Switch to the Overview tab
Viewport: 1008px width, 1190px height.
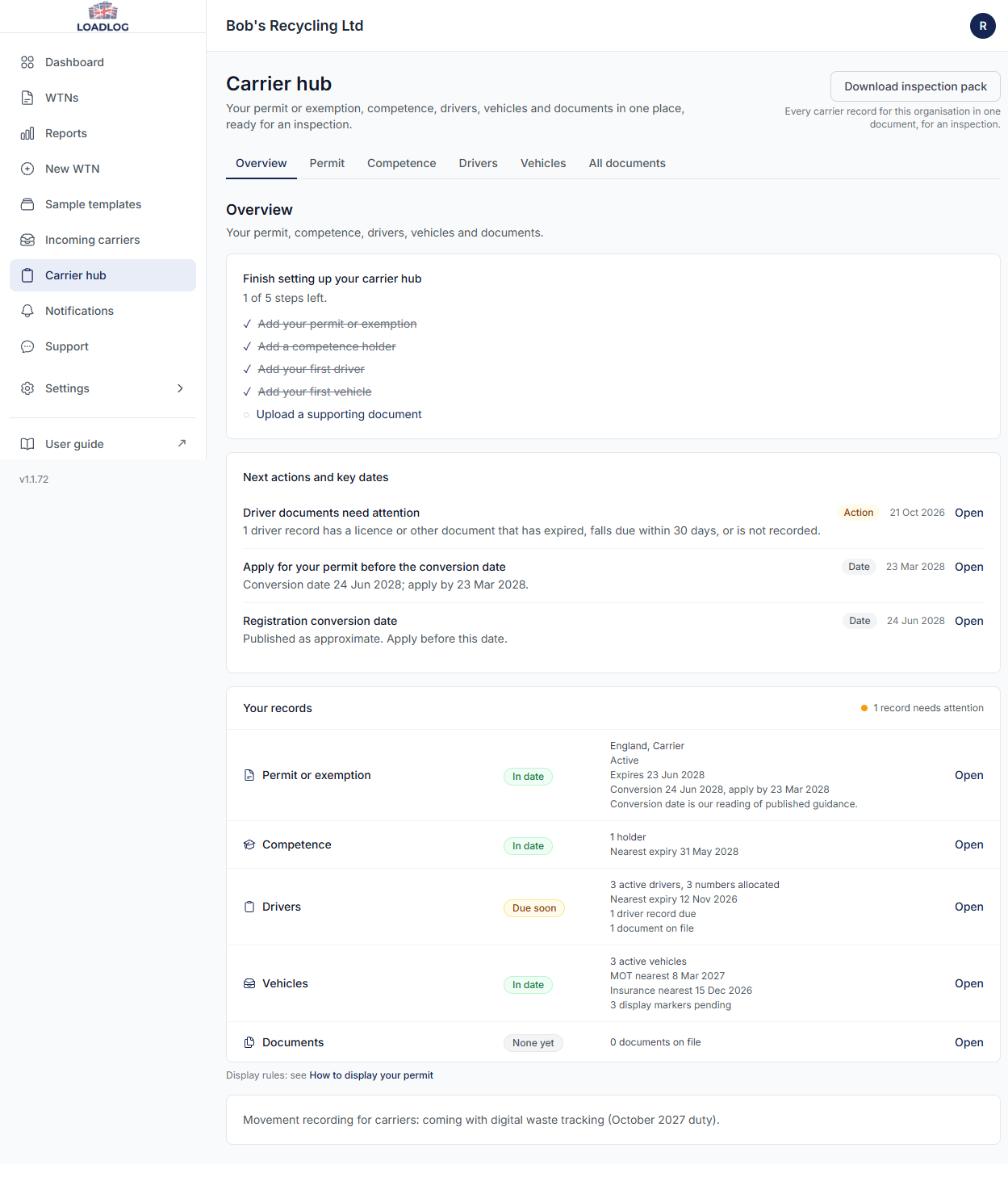coord(261,163)
